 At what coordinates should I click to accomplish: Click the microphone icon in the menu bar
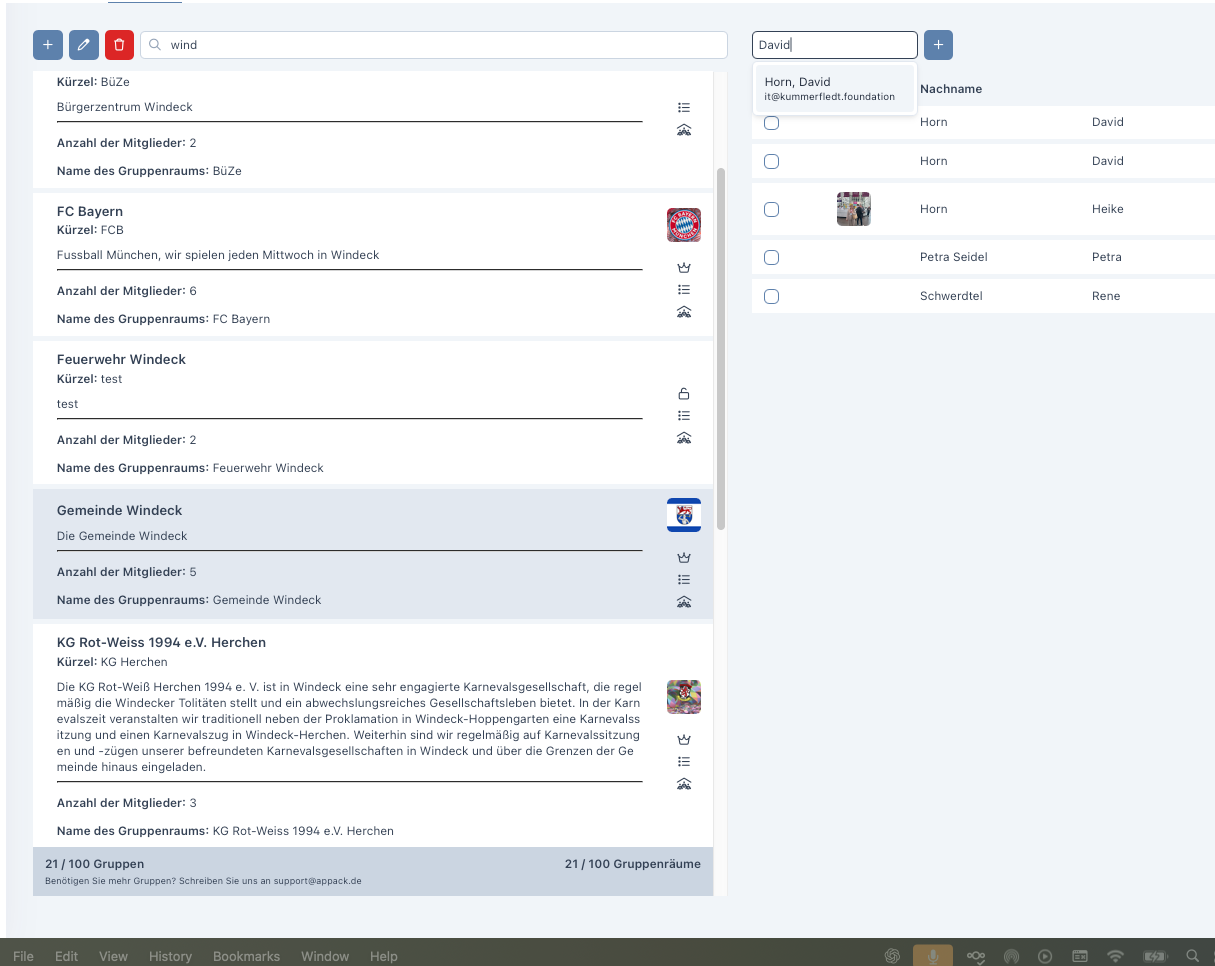click(932, 956)
